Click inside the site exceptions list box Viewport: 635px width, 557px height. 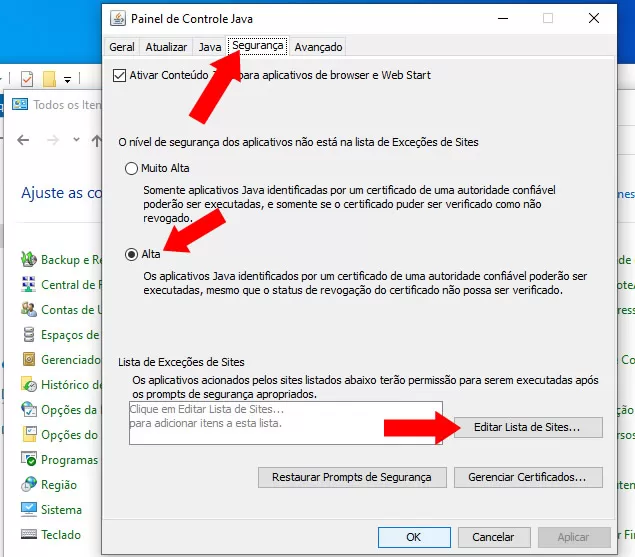pos(285,421)
